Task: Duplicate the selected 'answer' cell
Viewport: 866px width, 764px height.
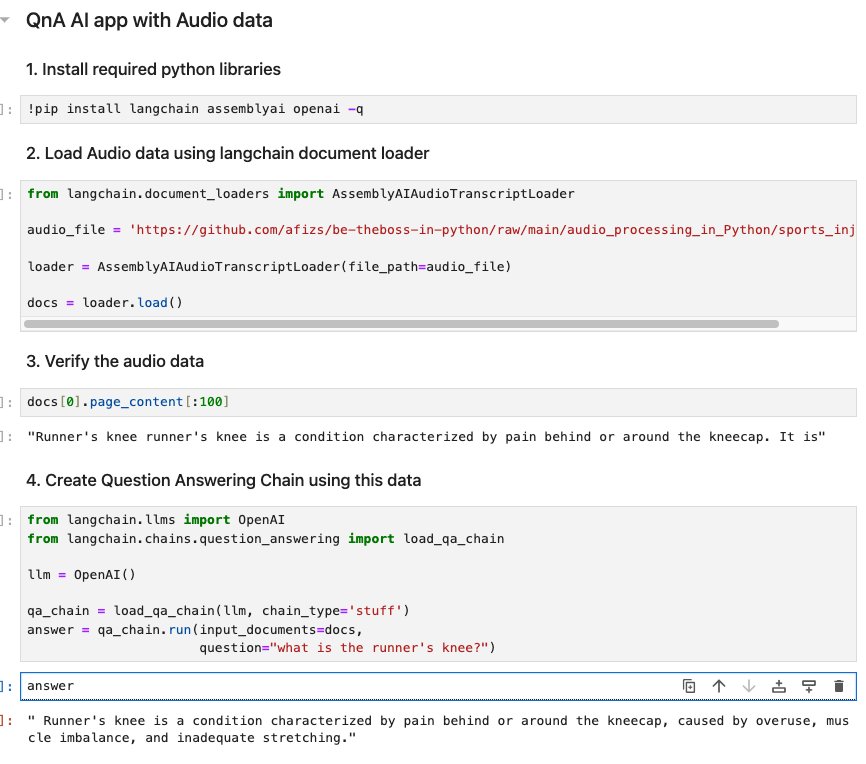Action: pos(689,686)
